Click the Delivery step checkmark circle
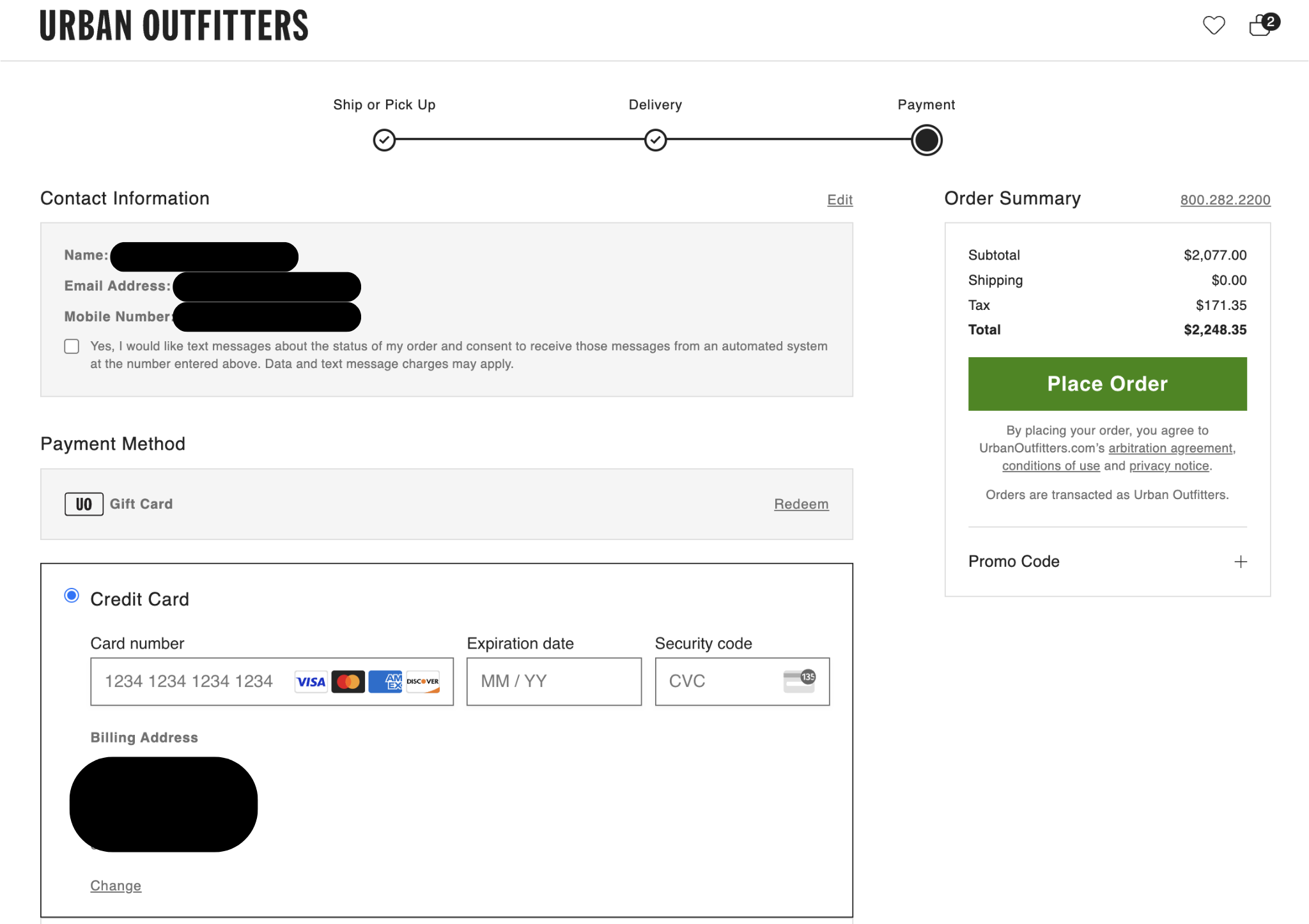 655,140
